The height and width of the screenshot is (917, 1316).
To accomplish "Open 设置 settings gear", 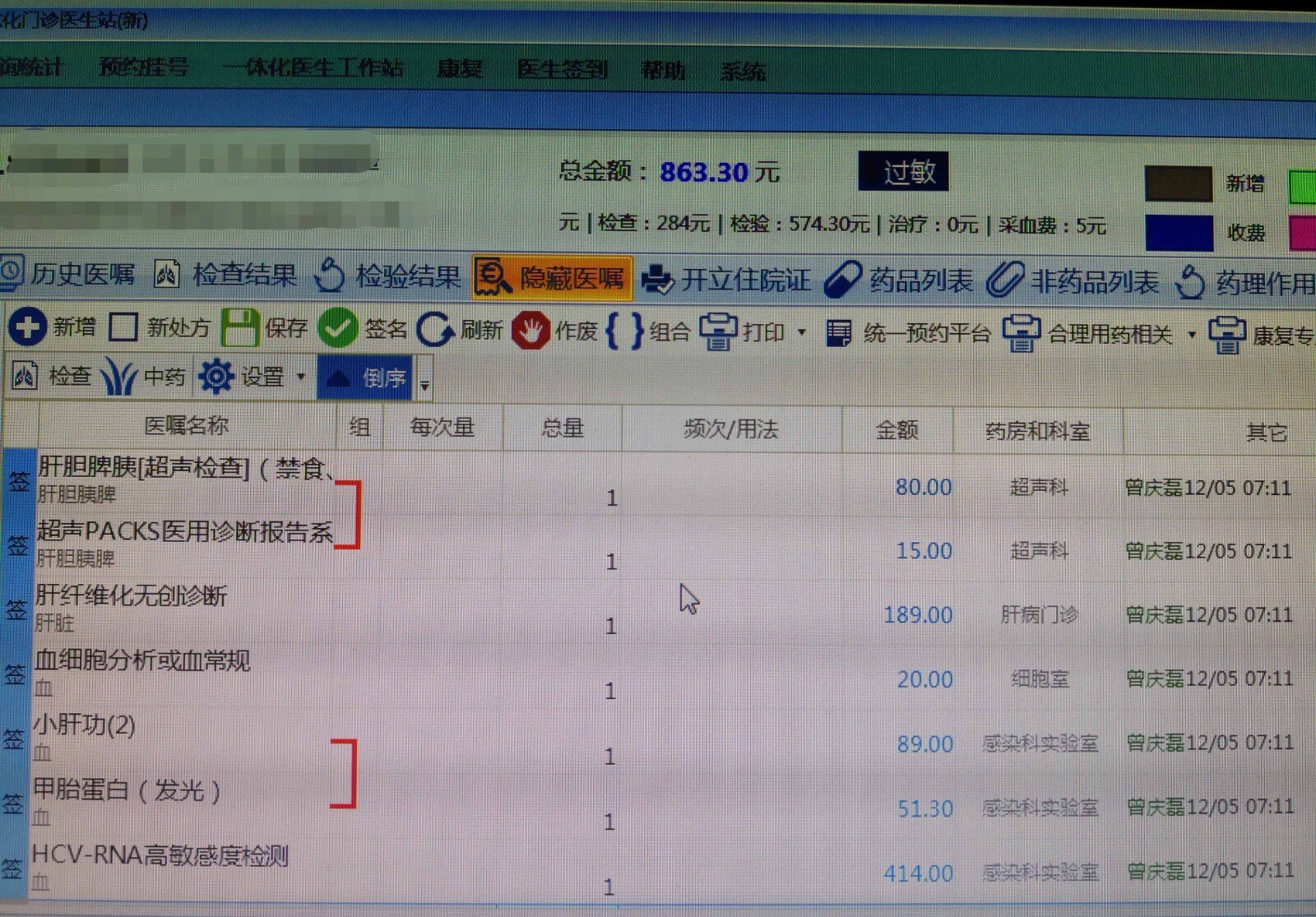I will [x=216, y=377].
